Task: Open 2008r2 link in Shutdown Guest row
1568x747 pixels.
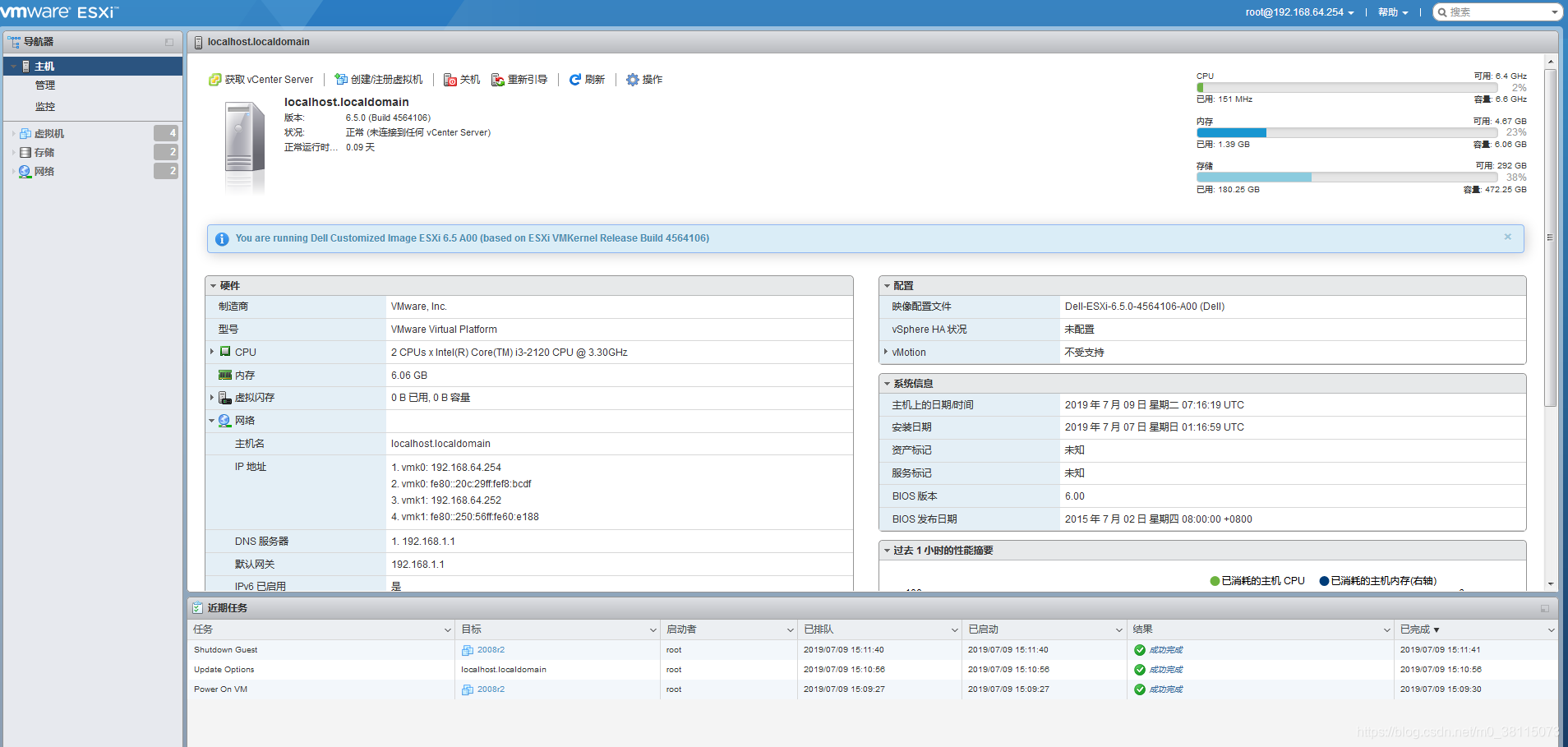Action: pyautogui.click(x=491, y=650)
